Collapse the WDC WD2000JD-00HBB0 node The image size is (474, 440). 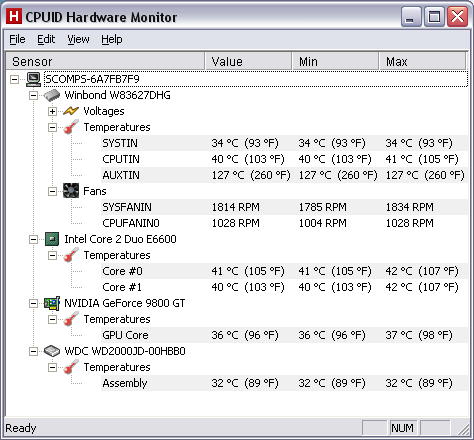(x=33, y=351)
